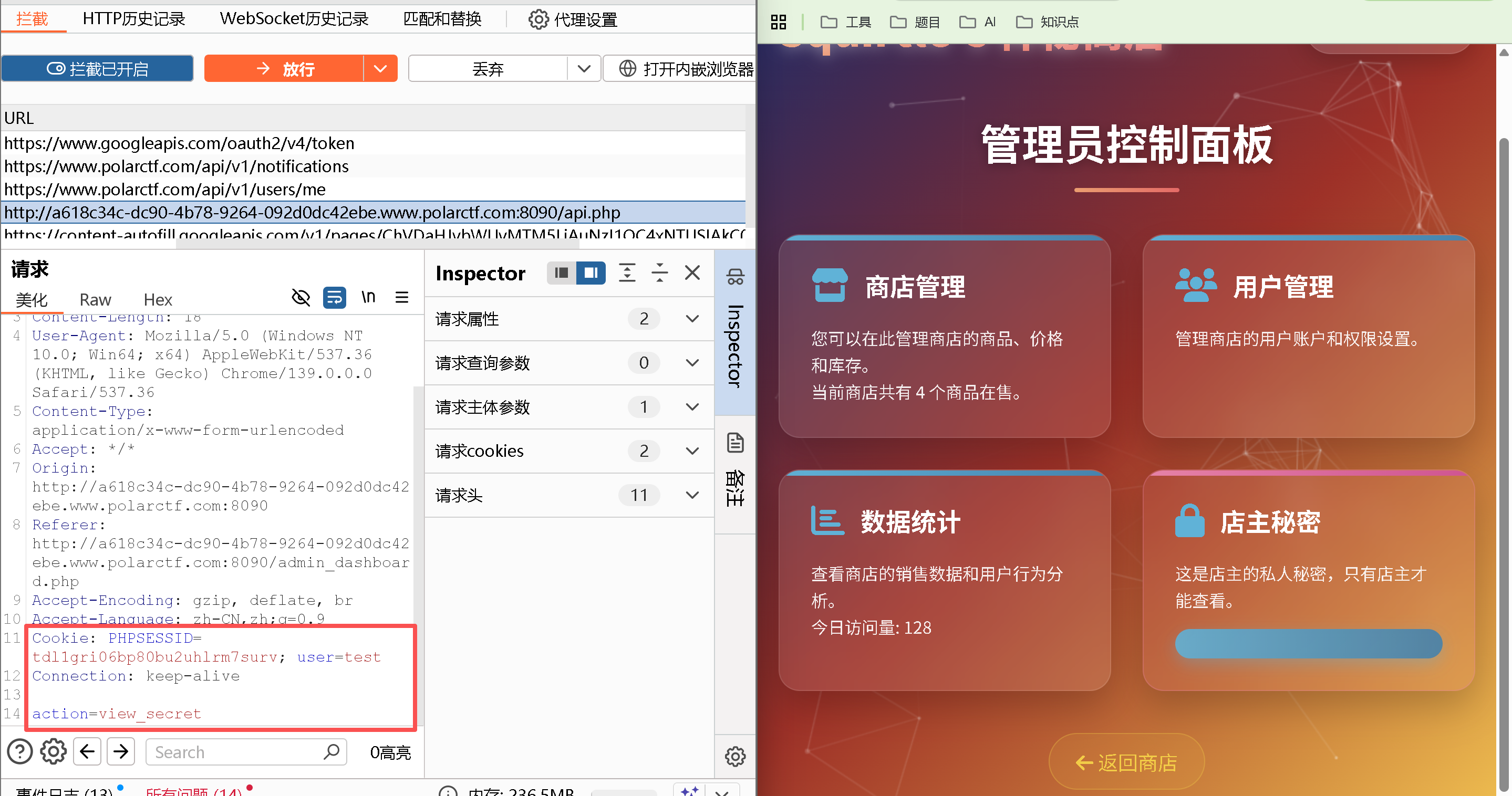Go to the next search match arrow
1512x796 pixels.
tap(121, 751)
